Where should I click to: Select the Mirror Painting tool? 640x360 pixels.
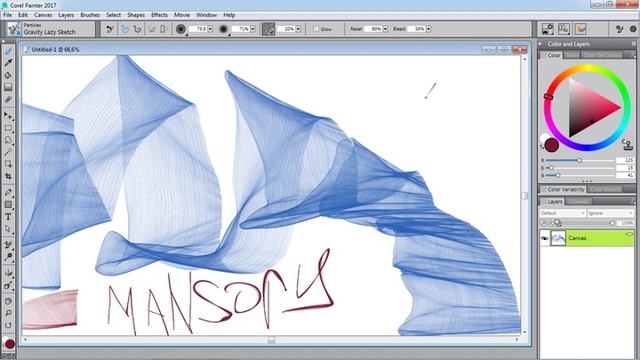(x=8, y=273)
